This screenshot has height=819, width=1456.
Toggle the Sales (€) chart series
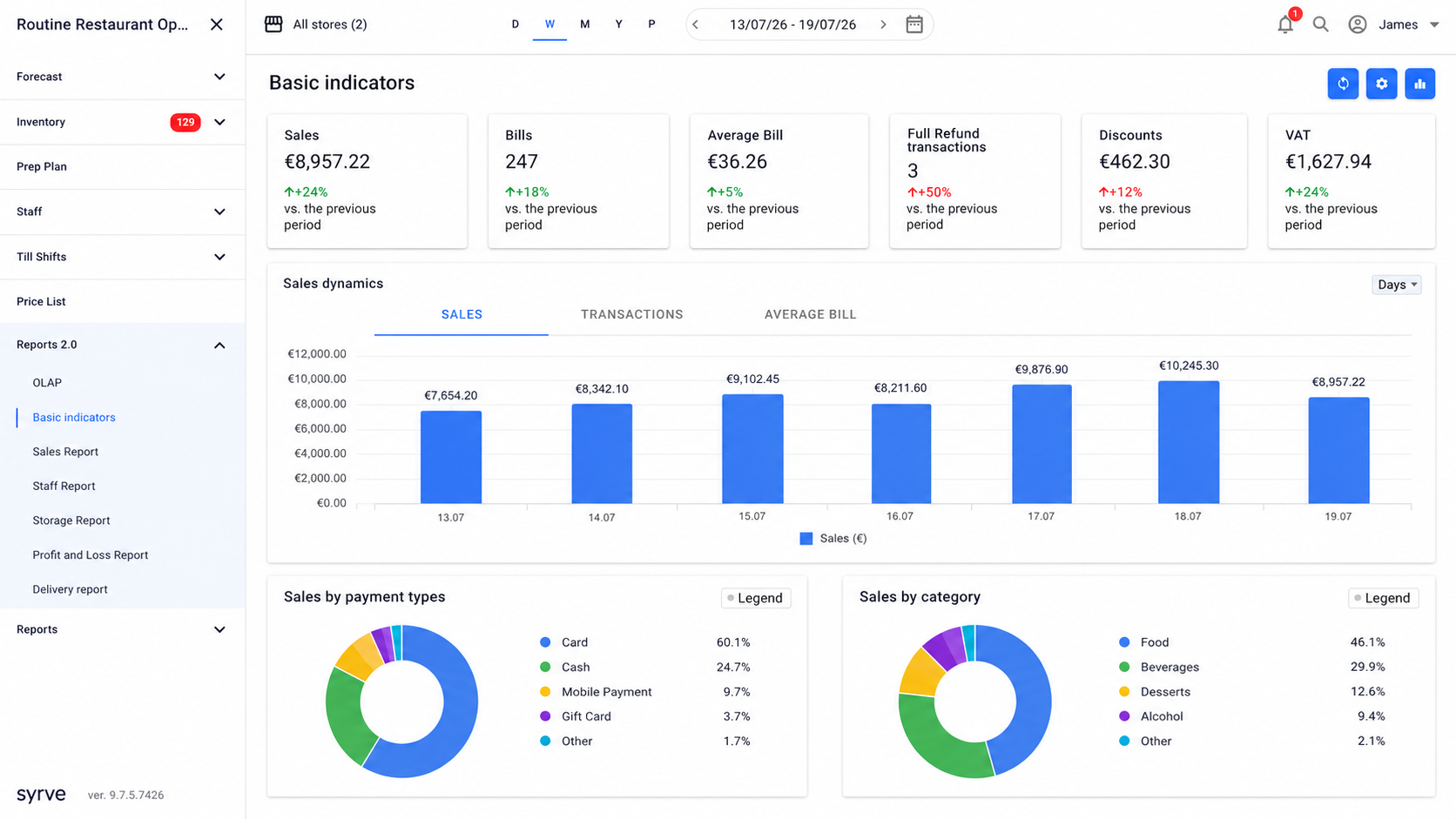pyautogui.click(x=833, y=539)
